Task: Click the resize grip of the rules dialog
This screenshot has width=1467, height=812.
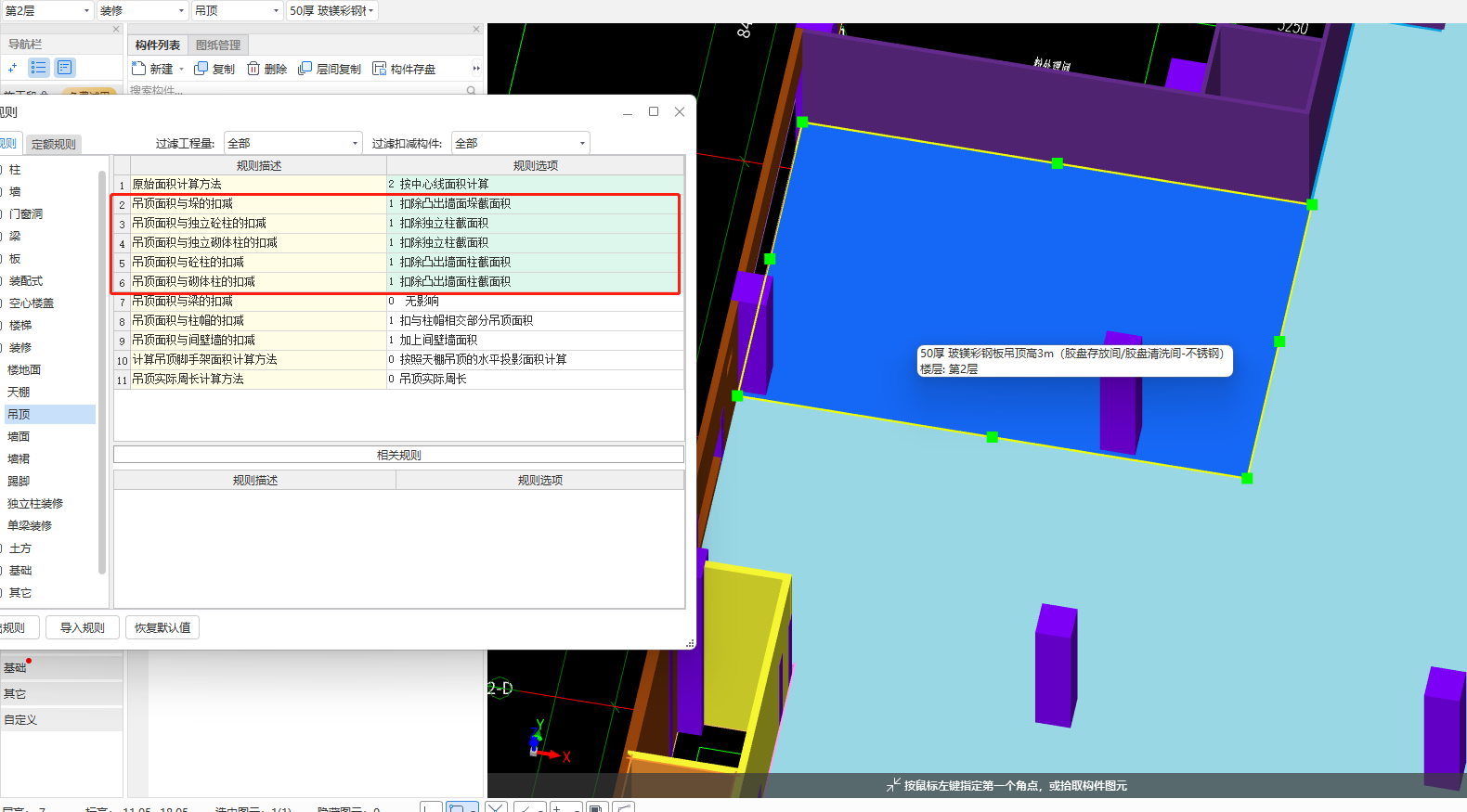Action: tap(690, 643)
